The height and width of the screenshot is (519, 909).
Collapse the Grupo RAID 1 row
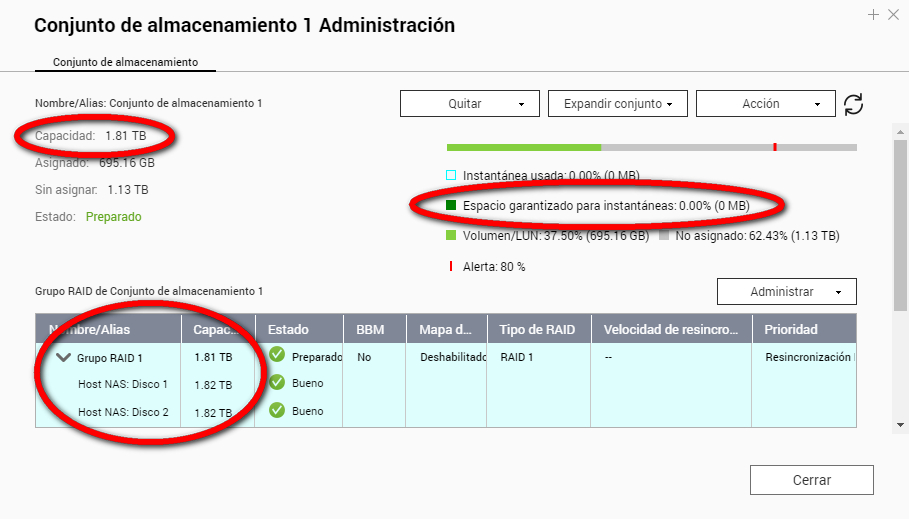64,357
